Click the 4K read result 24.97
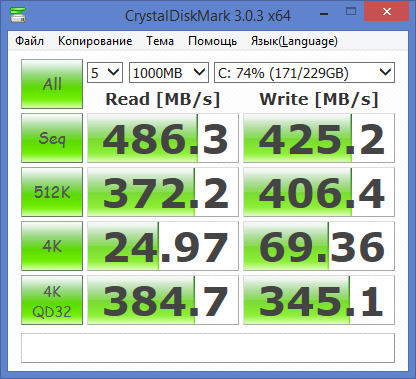This screenshot has height=379, width=416. pos(163,246)
